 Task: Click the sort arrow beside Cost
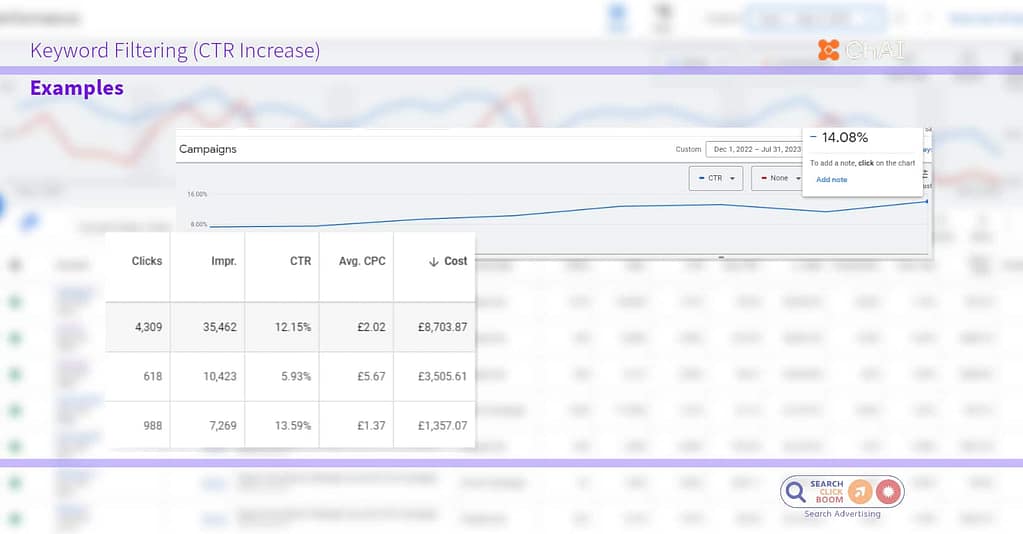click(x=433, y=261)
